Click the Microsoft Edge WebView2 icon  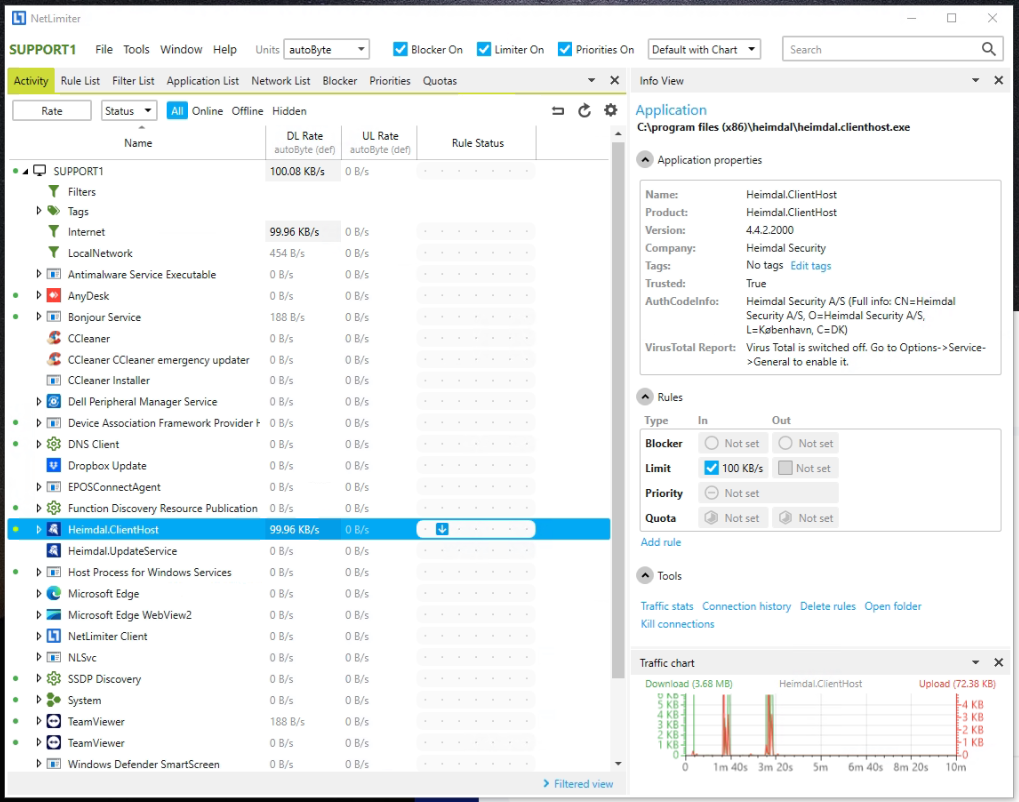[54, 615]
